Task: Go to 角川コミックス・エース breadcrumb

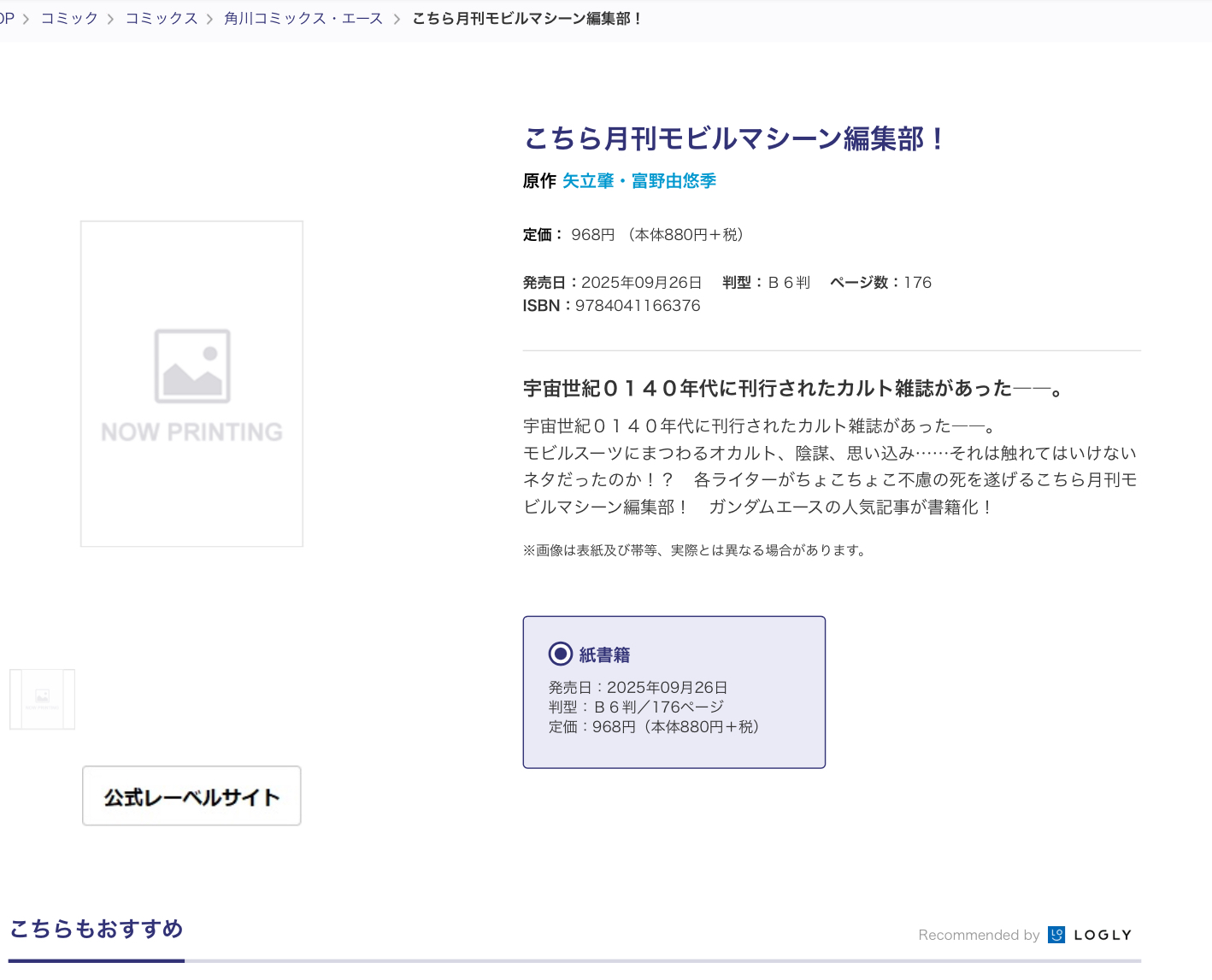Action: click(x=303, y=18)
